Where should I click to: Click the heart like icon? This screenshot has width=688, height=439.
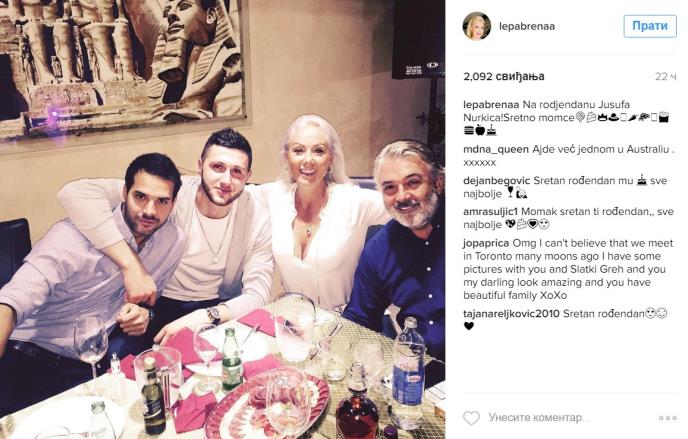pos(471,418)
